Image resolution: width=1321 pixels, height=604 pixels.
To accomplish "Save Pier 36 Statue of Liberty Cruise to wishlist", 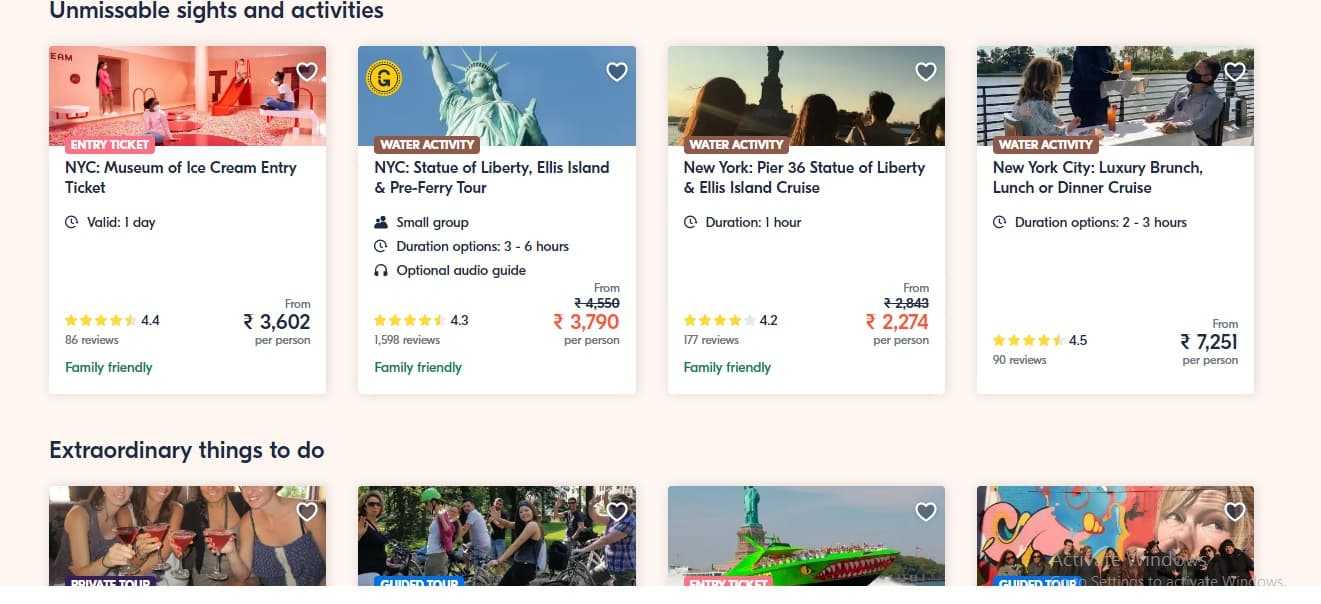I will (x=926, y=72).
